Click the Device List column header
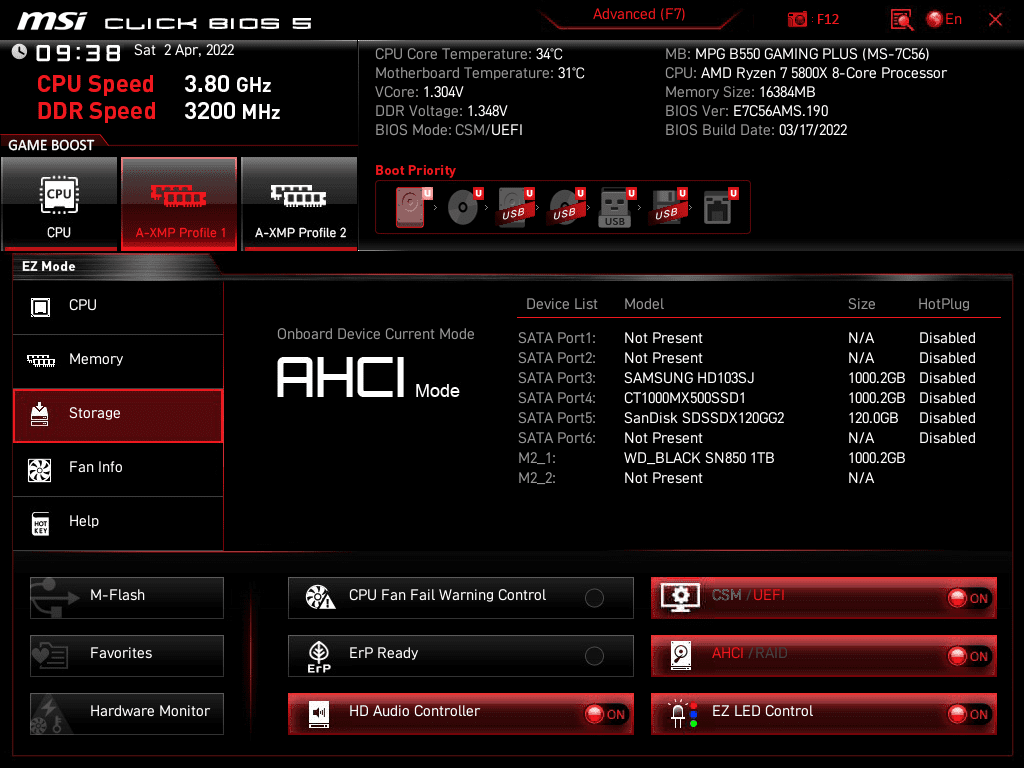The image size is (1024, 768). [562, 304]
